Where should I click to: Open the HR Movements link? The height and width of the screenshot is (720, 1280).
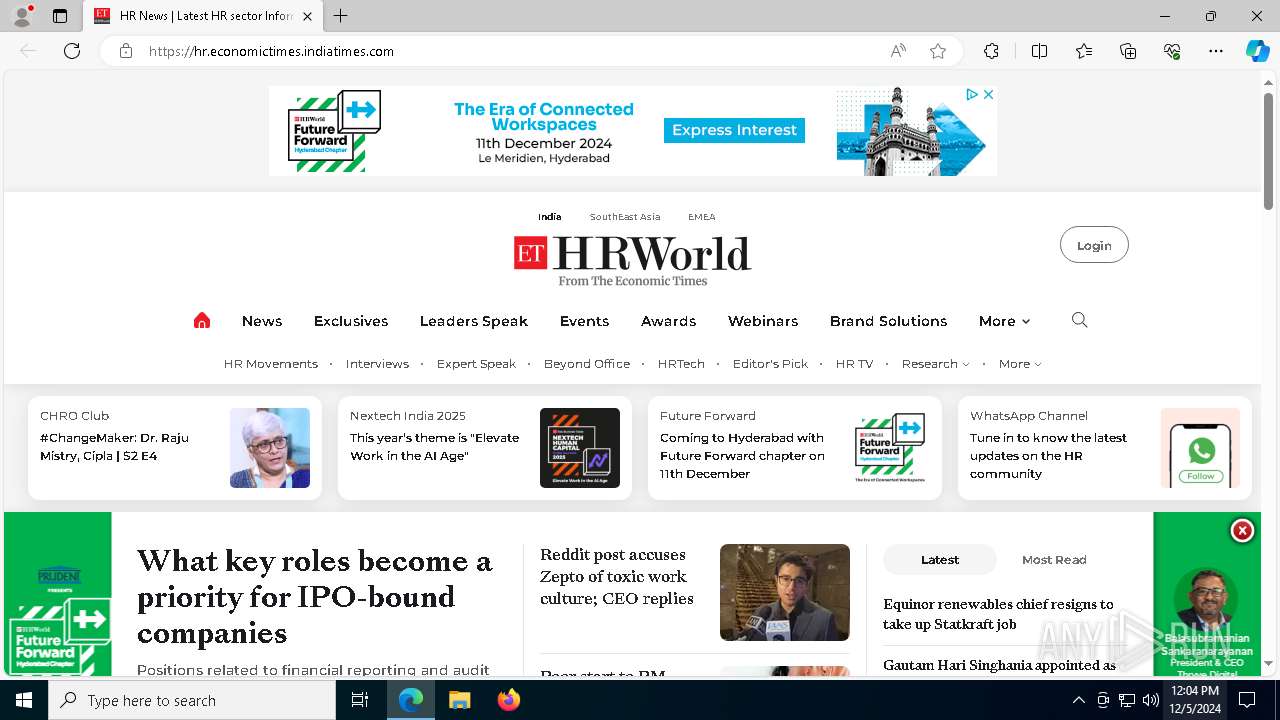click(271, 364)
